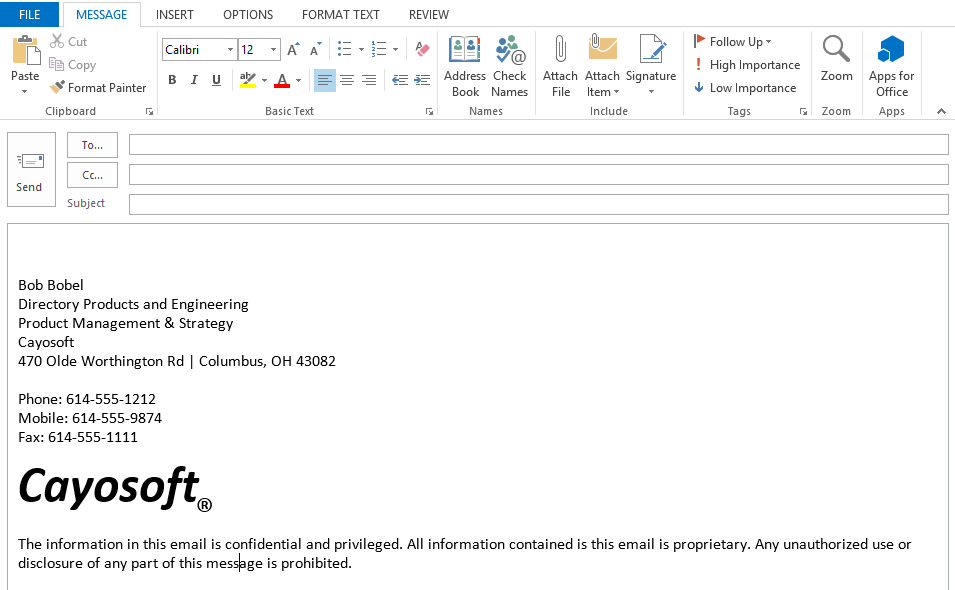Check Names of recipients
955x590 pixels.
coord(509,66)
